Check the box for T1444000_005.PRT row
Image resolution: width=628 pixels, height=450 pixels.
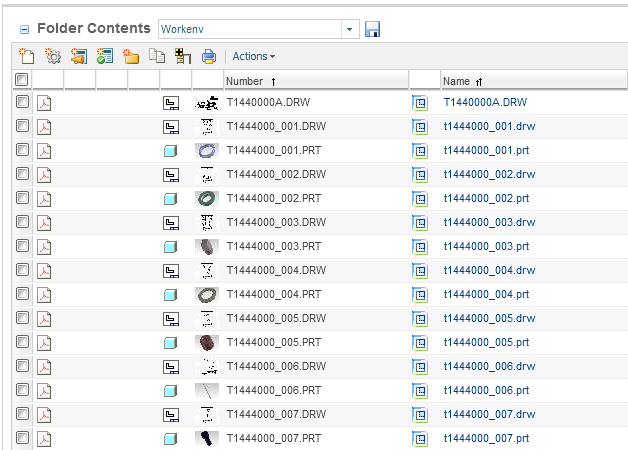pyautogui.click(x=22, y=342)
